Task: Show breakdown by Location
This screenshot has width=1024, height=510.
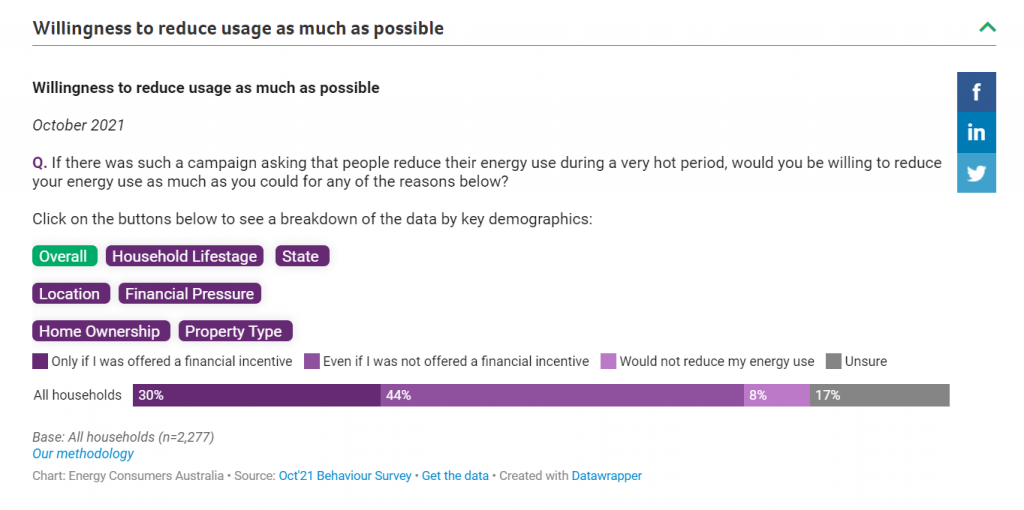Action: (71, 294)
